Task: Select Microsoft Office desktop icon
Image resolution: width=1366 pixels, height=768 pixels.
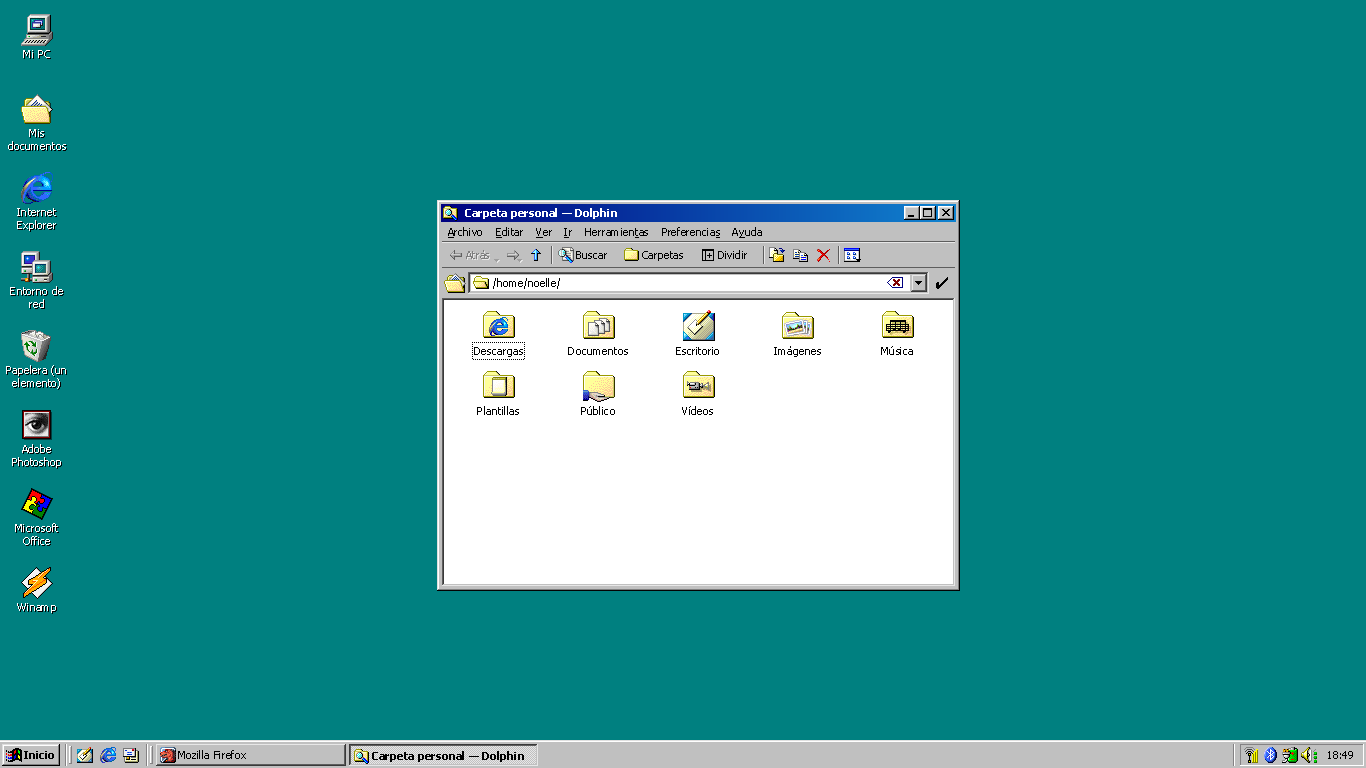Action: 37,519
